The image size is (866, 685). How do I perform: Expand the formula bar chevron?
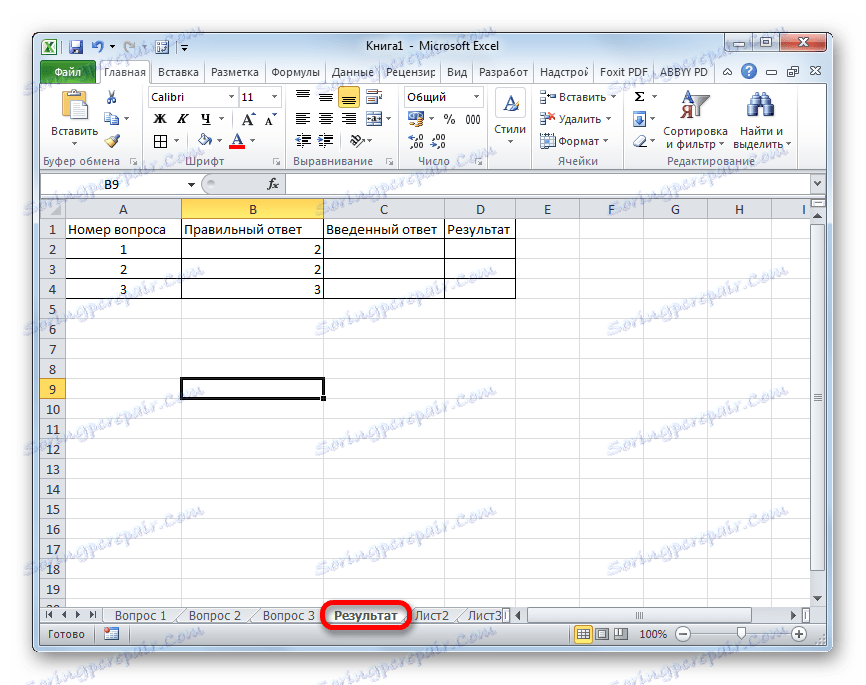click(818, 183)
